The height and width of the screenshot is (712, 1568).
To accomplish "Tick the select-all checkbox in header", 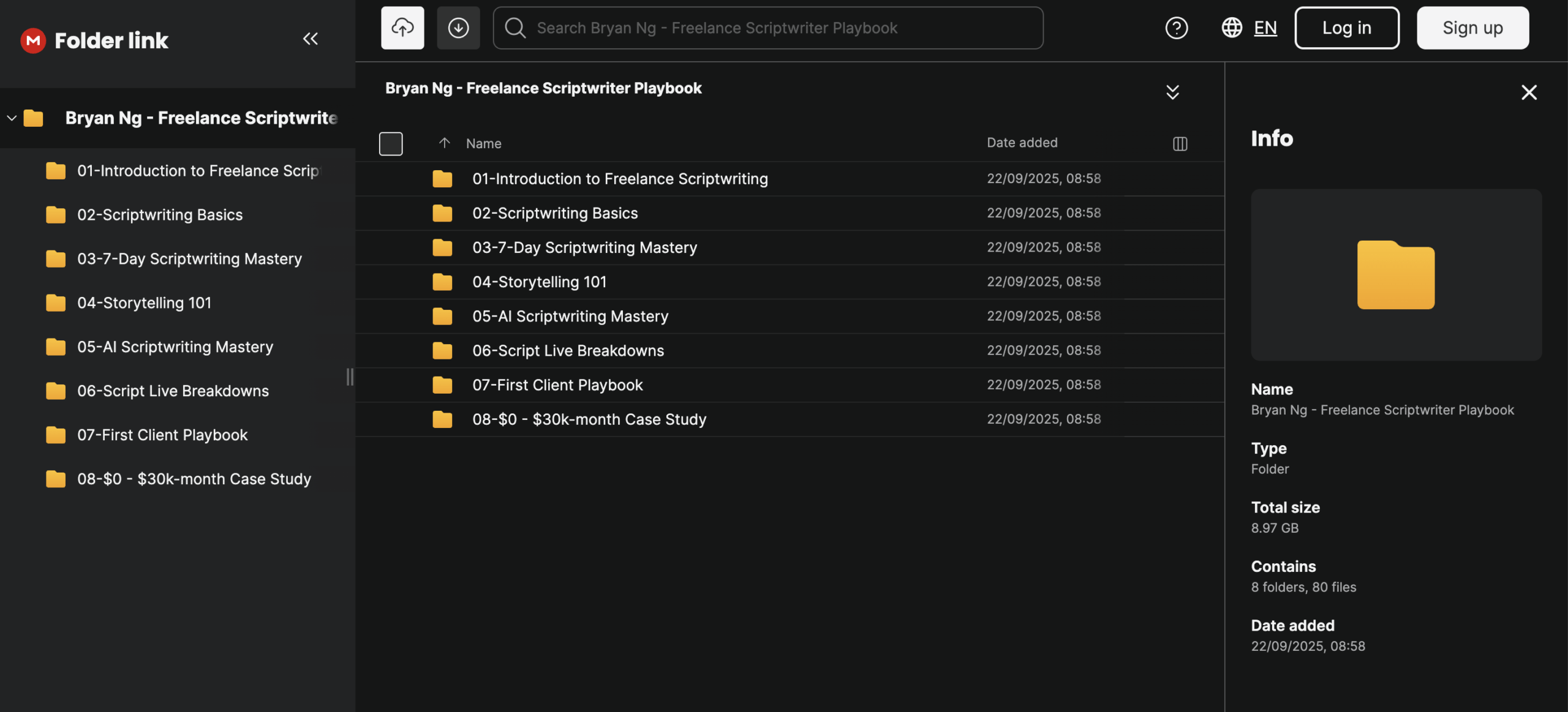I will pyautogui.click(x=391, y=143).
